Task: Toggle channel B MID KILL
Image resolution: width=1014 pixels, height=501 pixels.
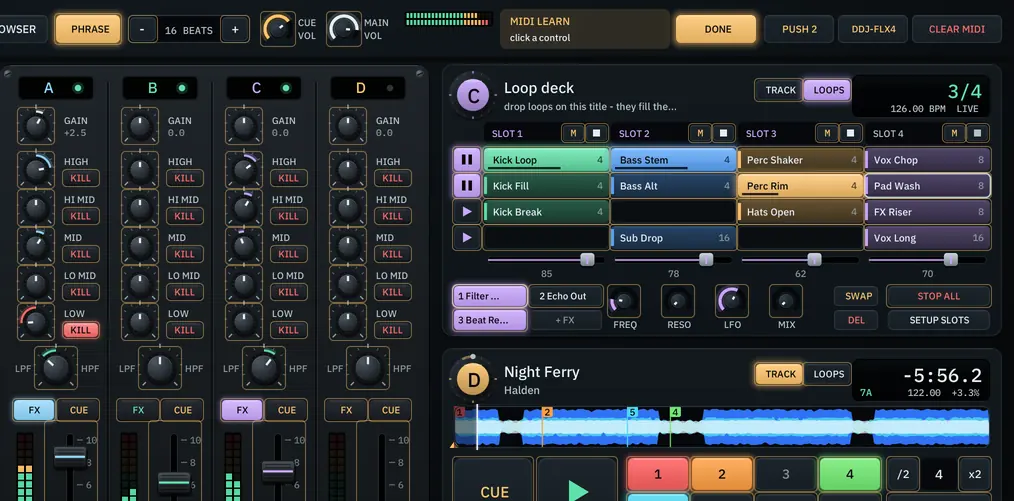Action: click(185, 254)
